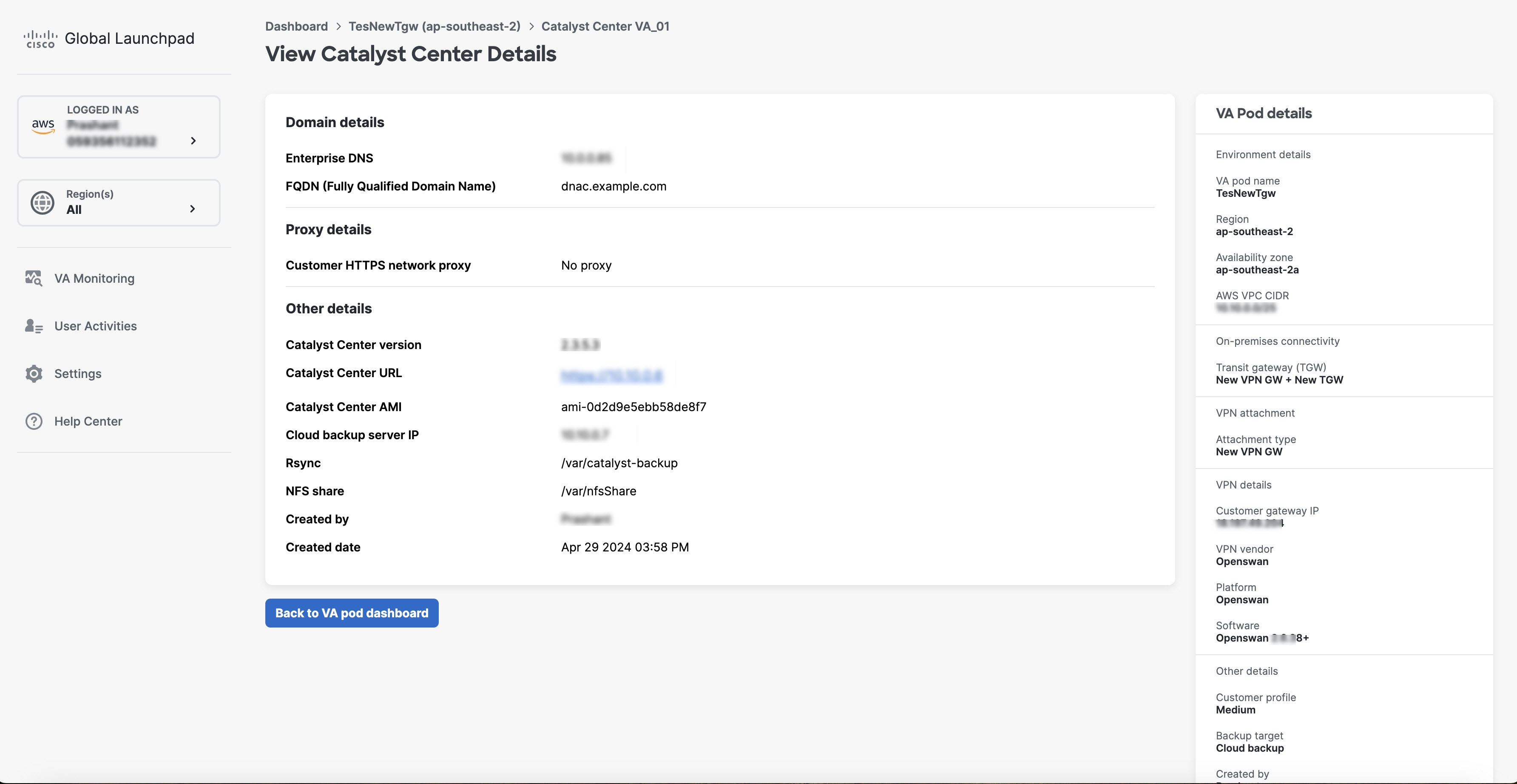The height and width of the screenshot is (784, 1517).
Task: Click the User Activities person icon
Action: point(34,326)
